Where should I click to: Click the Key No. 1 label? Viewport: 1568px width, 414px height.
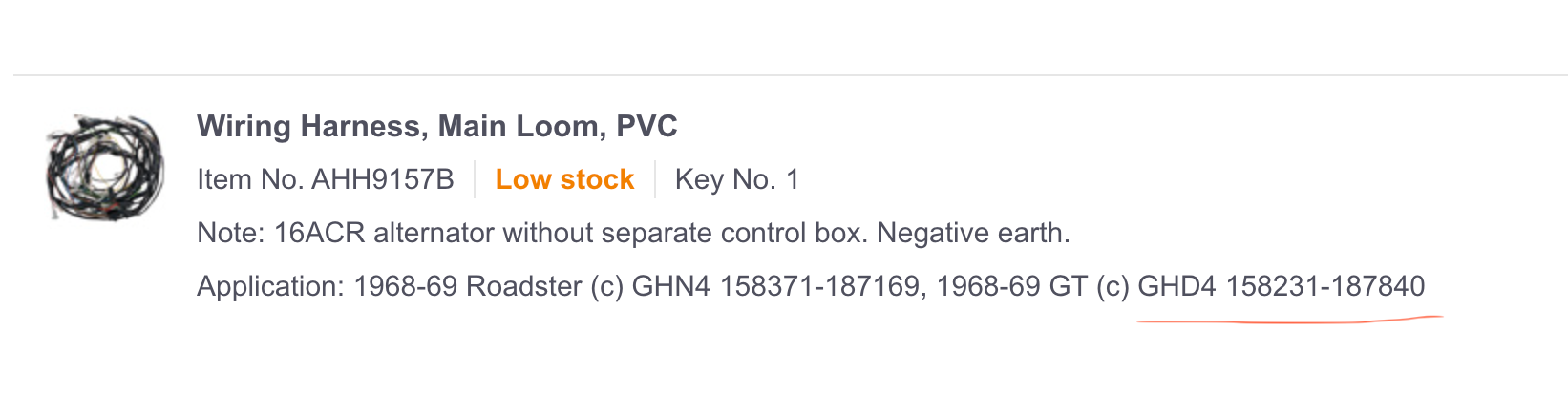[x=736, y=179]
